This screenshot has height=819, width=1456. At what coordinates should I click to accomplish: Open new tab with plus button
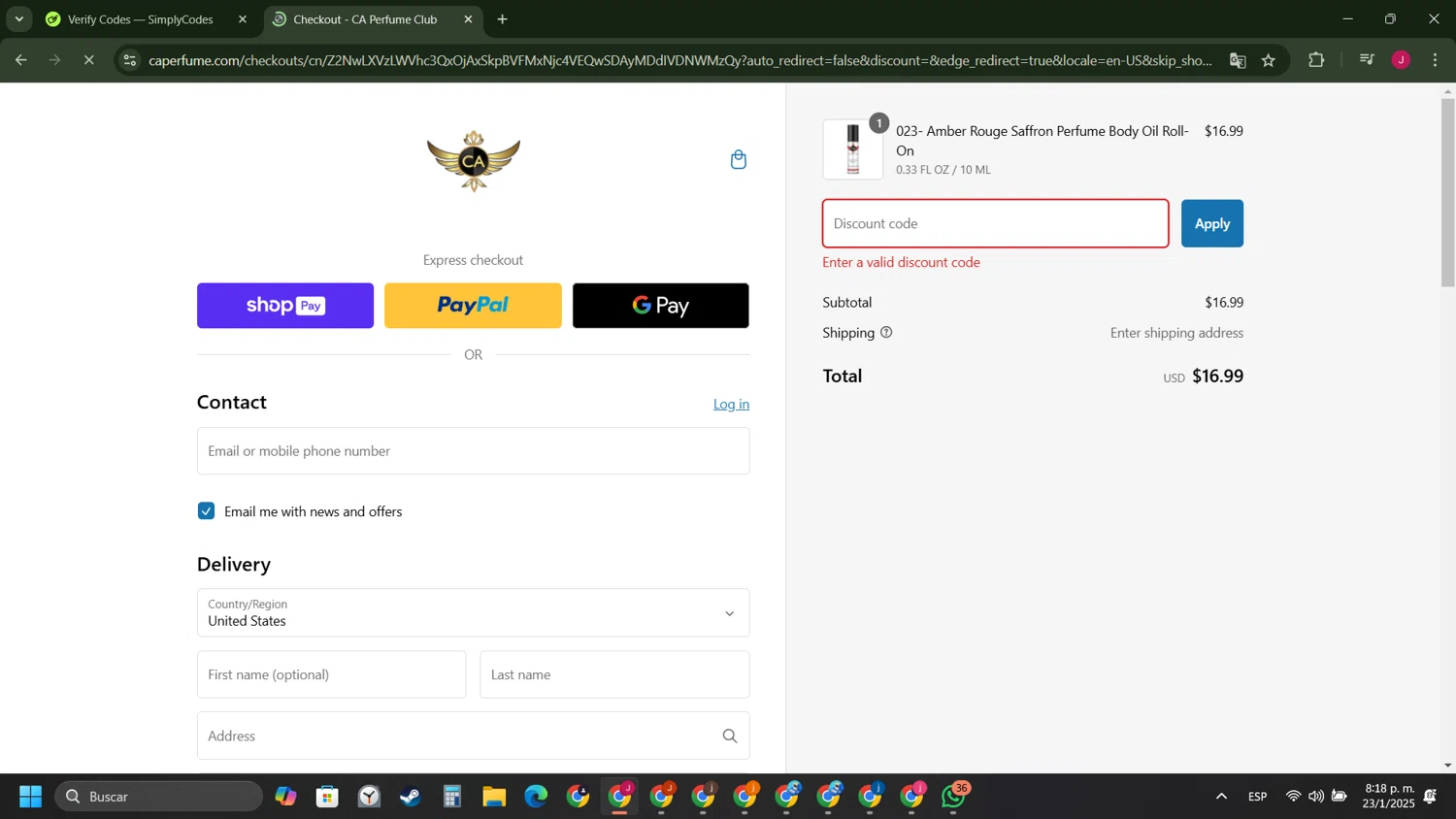click(x=503, y=19)
